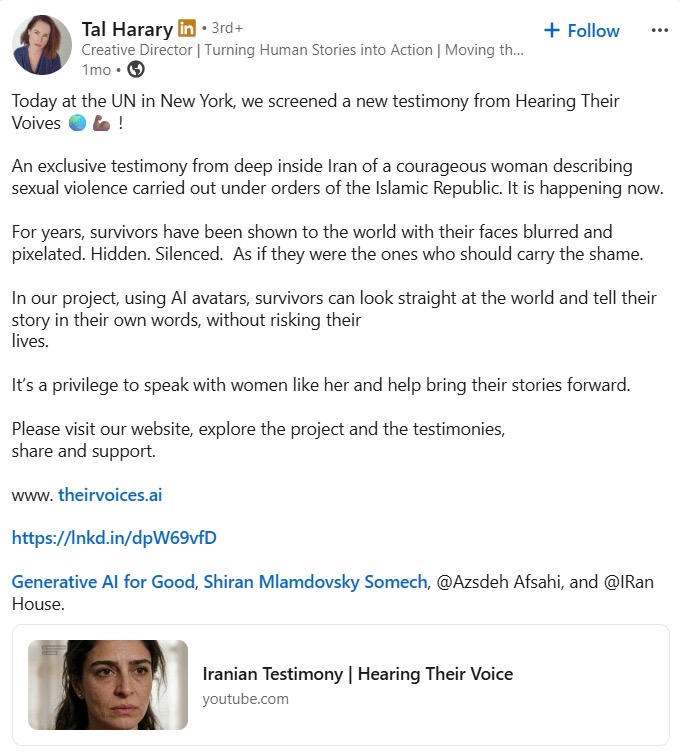Click the YouTube video preview thumbnail

pyautogui.click(x=108, y=685)
